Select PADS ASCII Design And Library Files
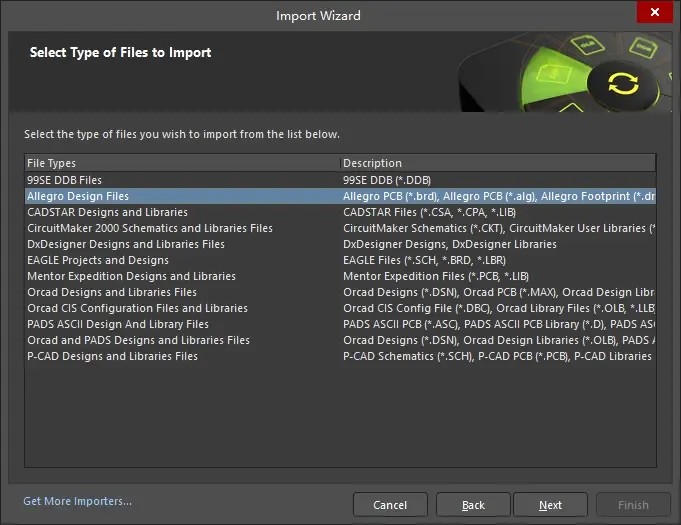The width and height of the screenshot is (681, 525). pos(340,324)
